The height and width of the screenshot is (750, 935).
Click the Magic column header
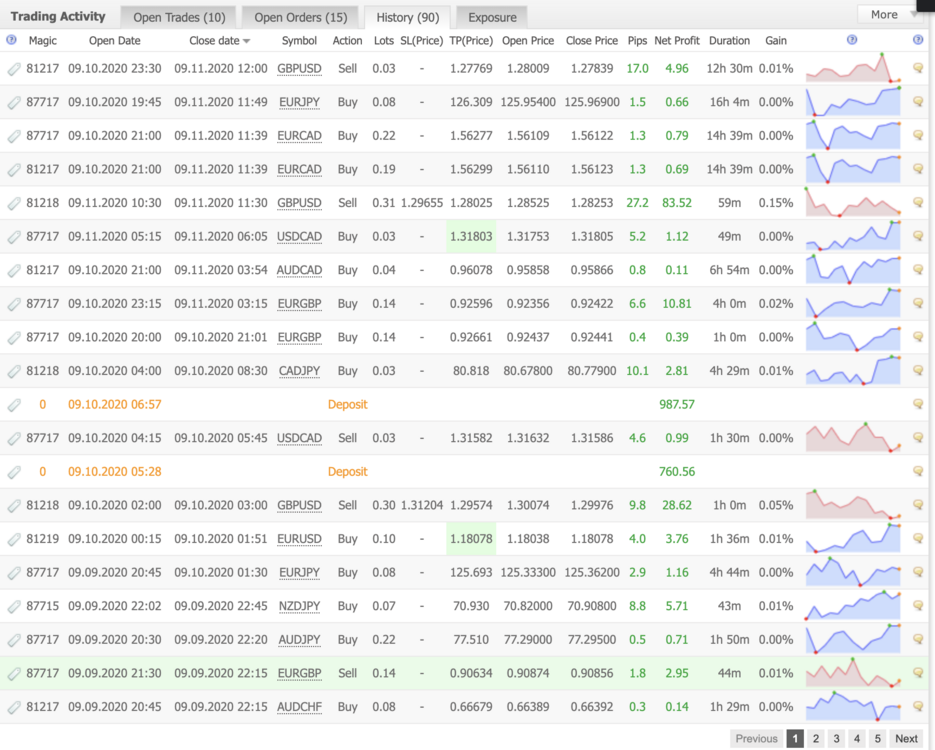[43, 41]
